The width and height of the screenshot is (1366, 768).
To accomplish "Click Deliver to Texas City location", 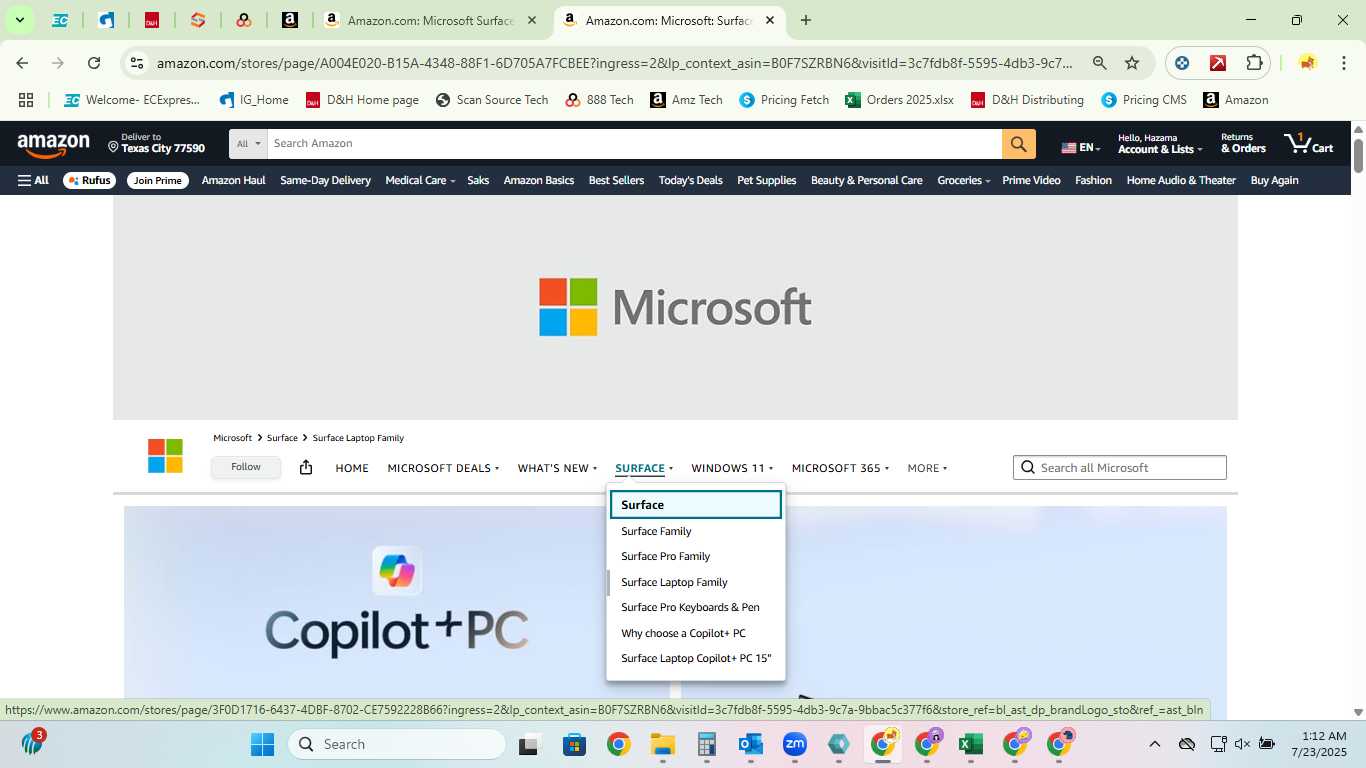I will (x=157, y=143).
